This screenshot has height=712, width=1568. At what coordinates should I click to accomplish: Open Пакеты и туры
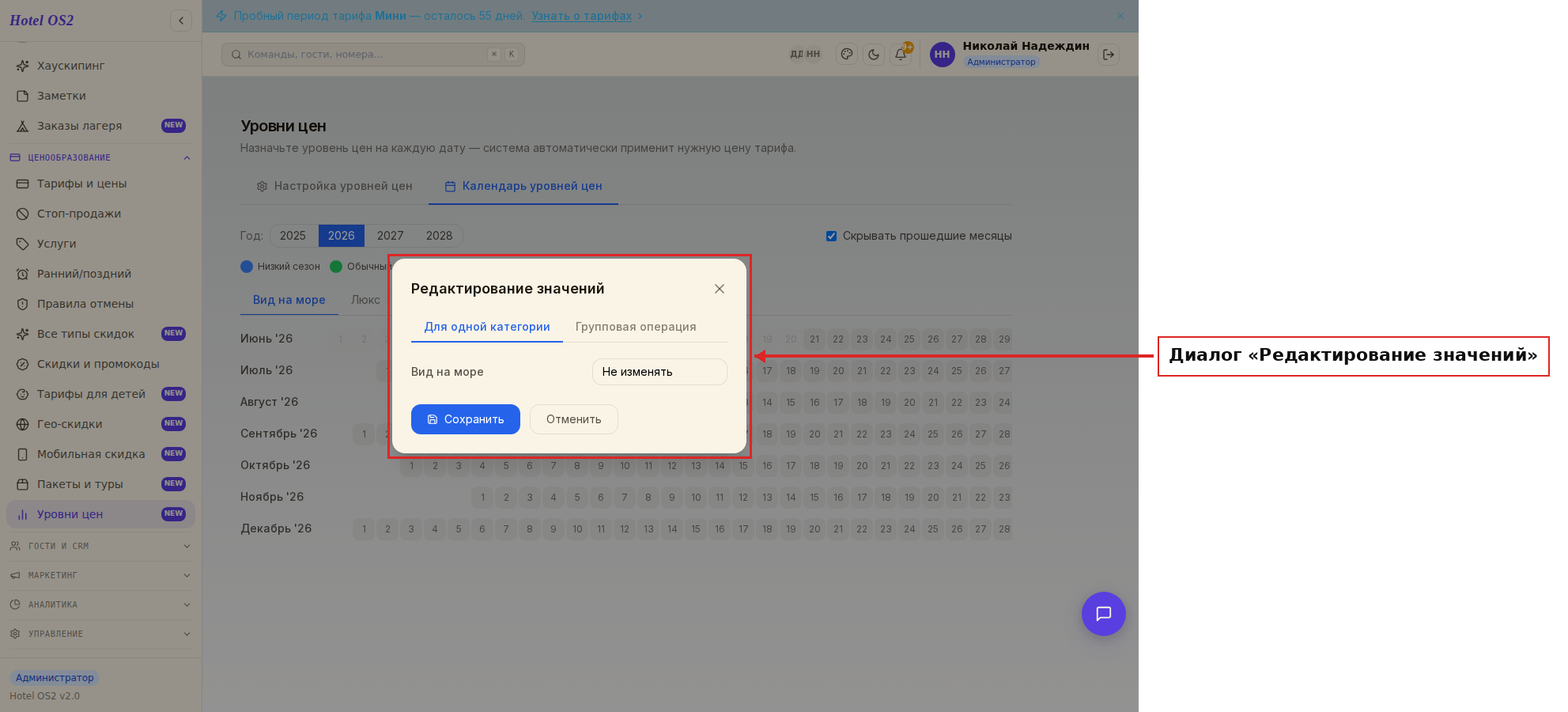pyautogui.click(x=100, y=484)
